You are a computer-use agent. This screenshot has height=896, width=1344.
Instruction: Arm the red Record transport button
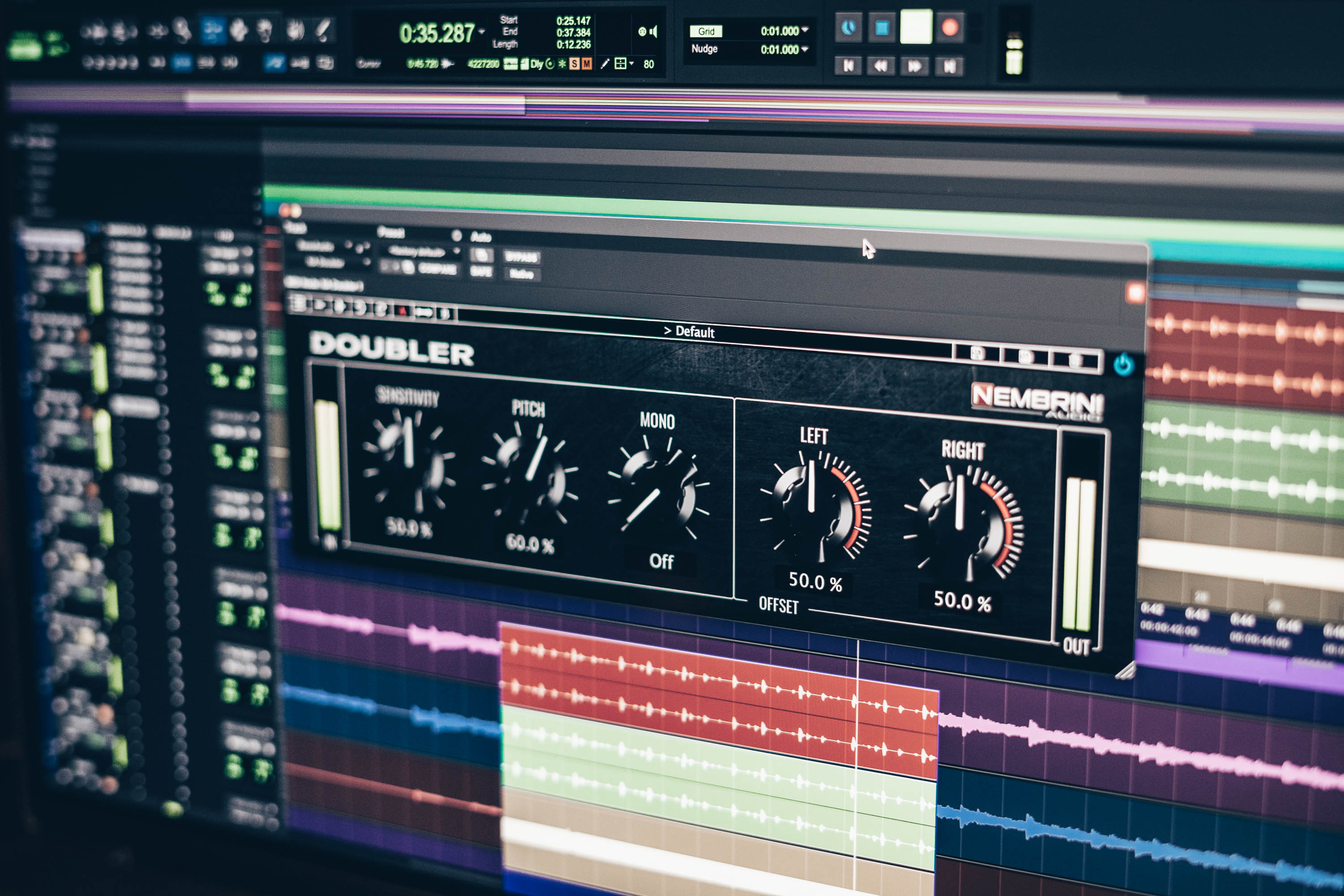[x=950, y=28]
